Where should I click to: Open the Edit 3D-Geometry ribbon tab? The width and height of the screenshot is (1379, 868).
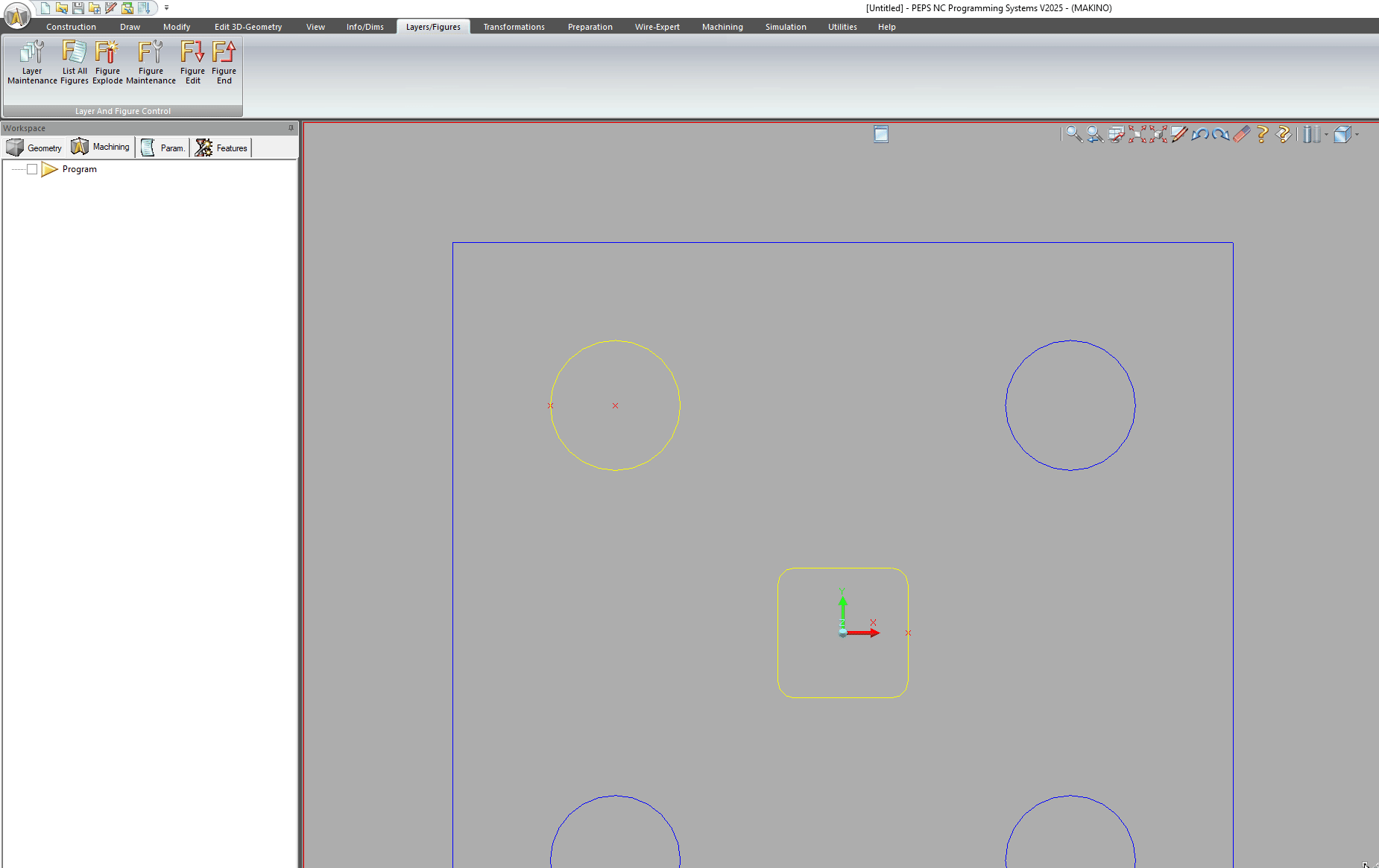(x=248, y=27)
